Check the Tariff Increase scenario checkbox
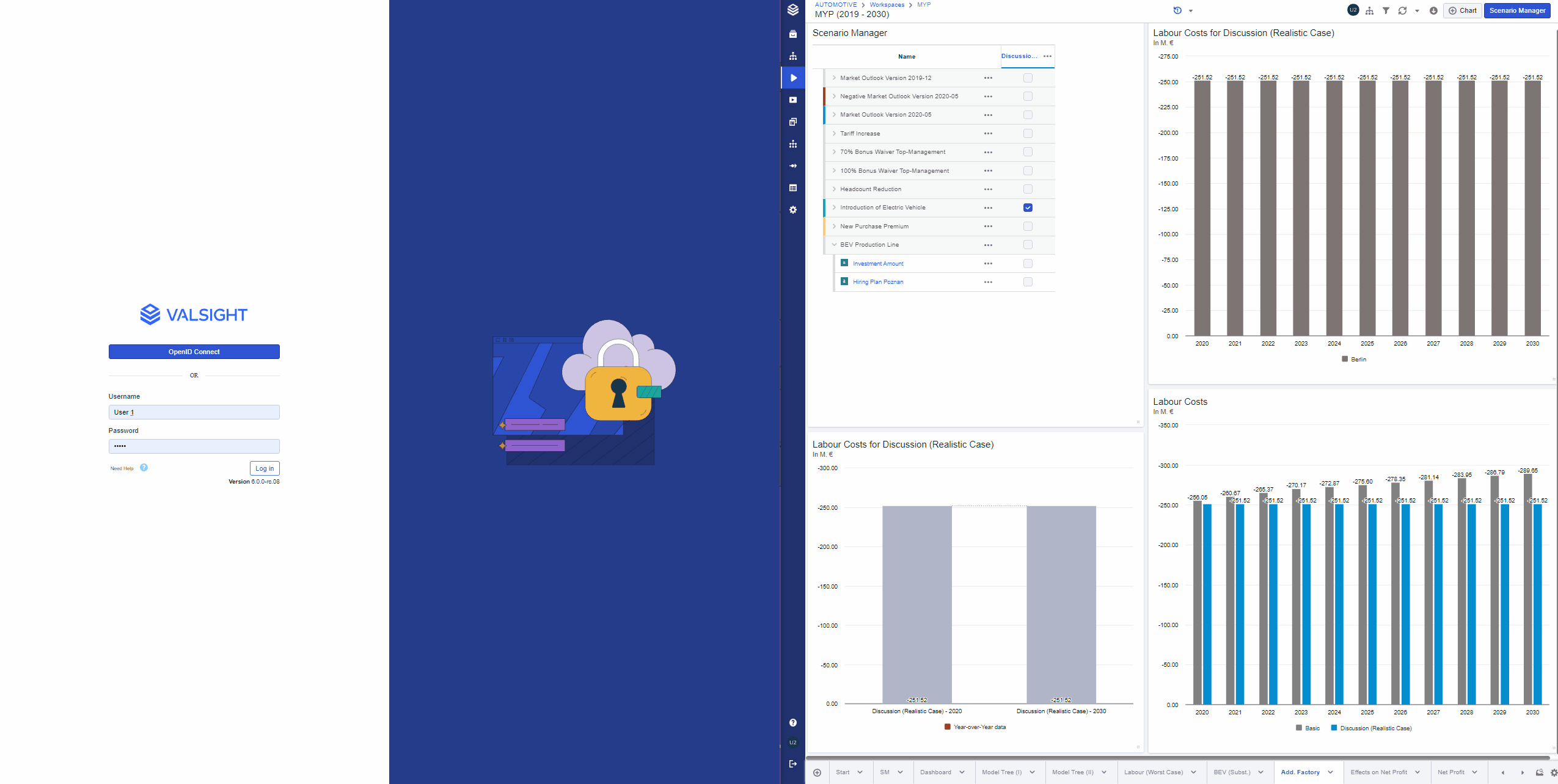Image resolution: width=1558 pixels, height=784 pixels. click(1028, 134)
